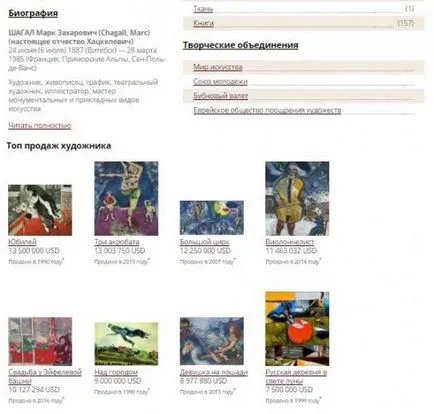This screenshot has width=434, height=414.
Task: Click the price 10 127 294 USD
Action: pos(34,390)
